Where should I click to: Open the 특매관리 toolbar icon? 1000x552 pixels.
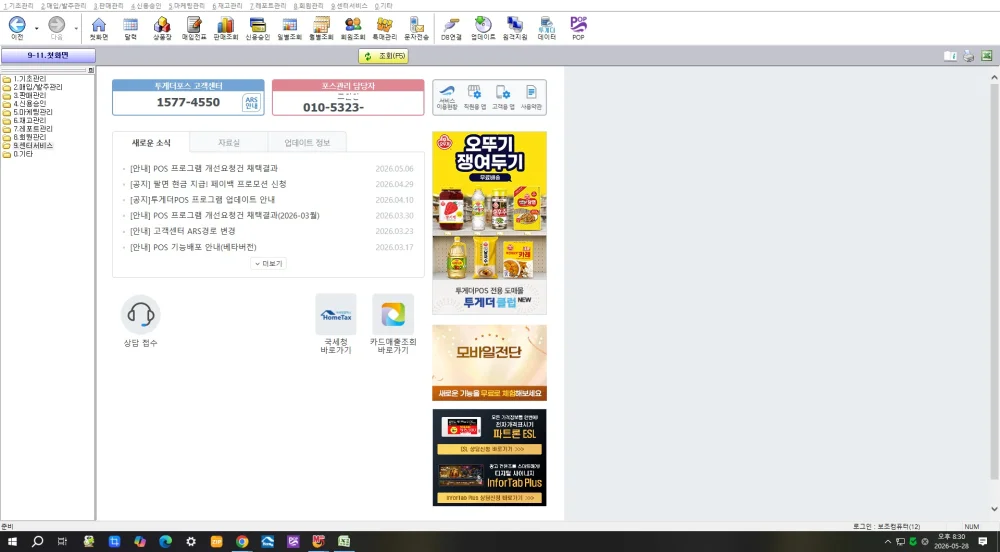tap(385, 29)
